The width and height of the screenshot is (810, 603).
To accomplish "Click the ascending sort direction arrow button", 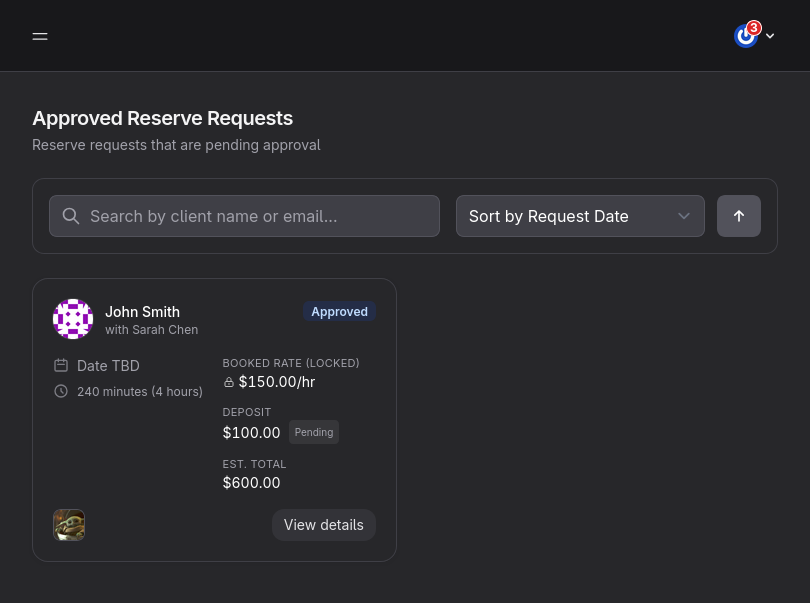I will (739, 216).
